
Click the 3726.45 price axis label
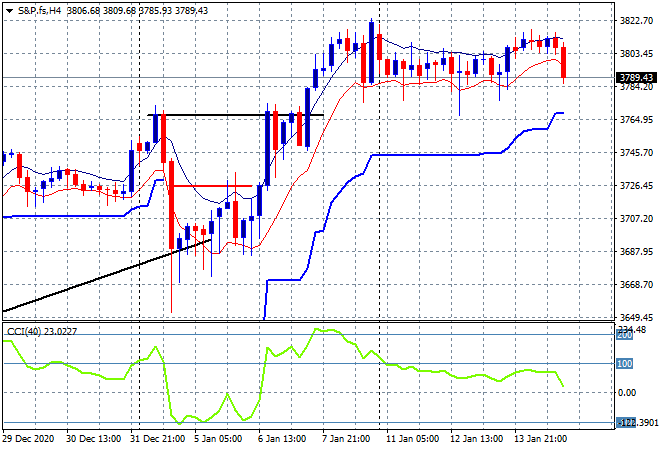[636, 186]
